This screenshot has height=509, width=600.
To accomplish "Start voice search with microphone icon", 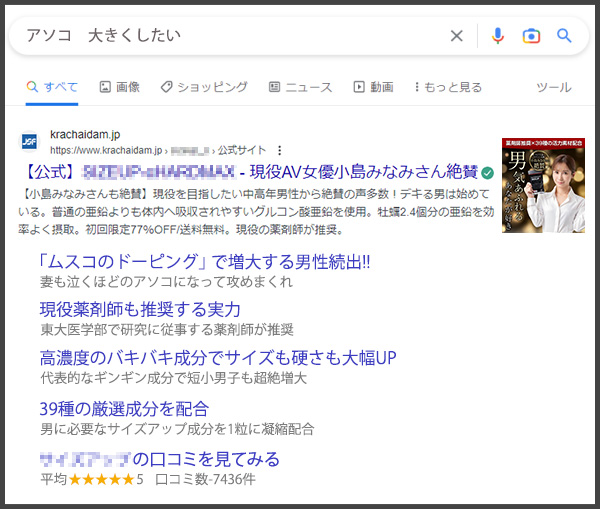I will [497, 36].
